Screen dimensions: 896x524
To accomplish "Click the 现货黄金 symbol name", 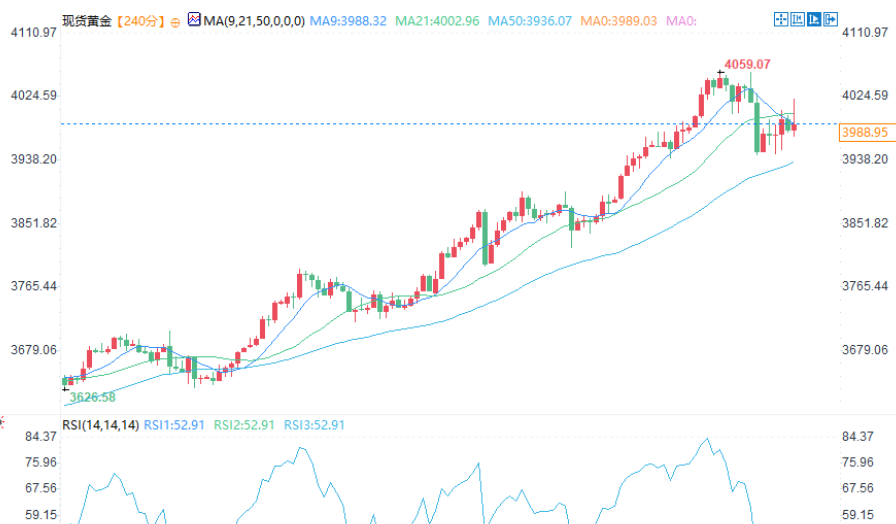I will tap(85, 21).
